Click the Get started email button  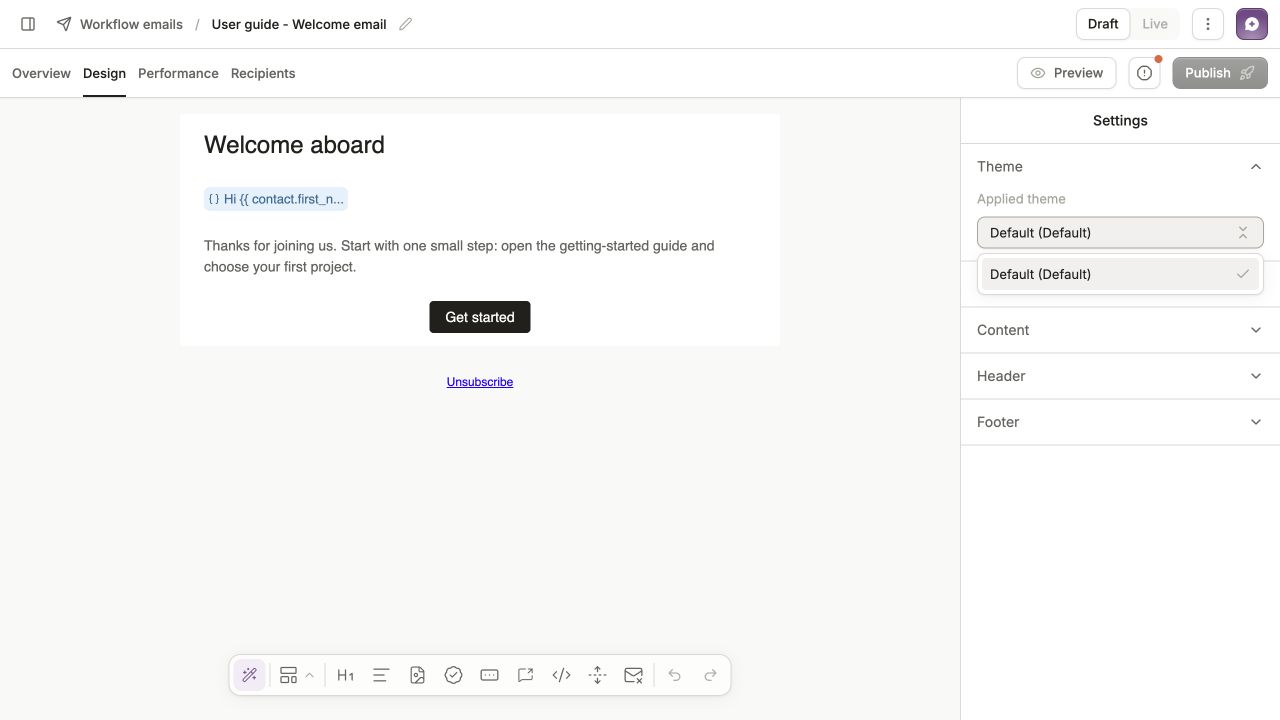[x=480, y=317]
